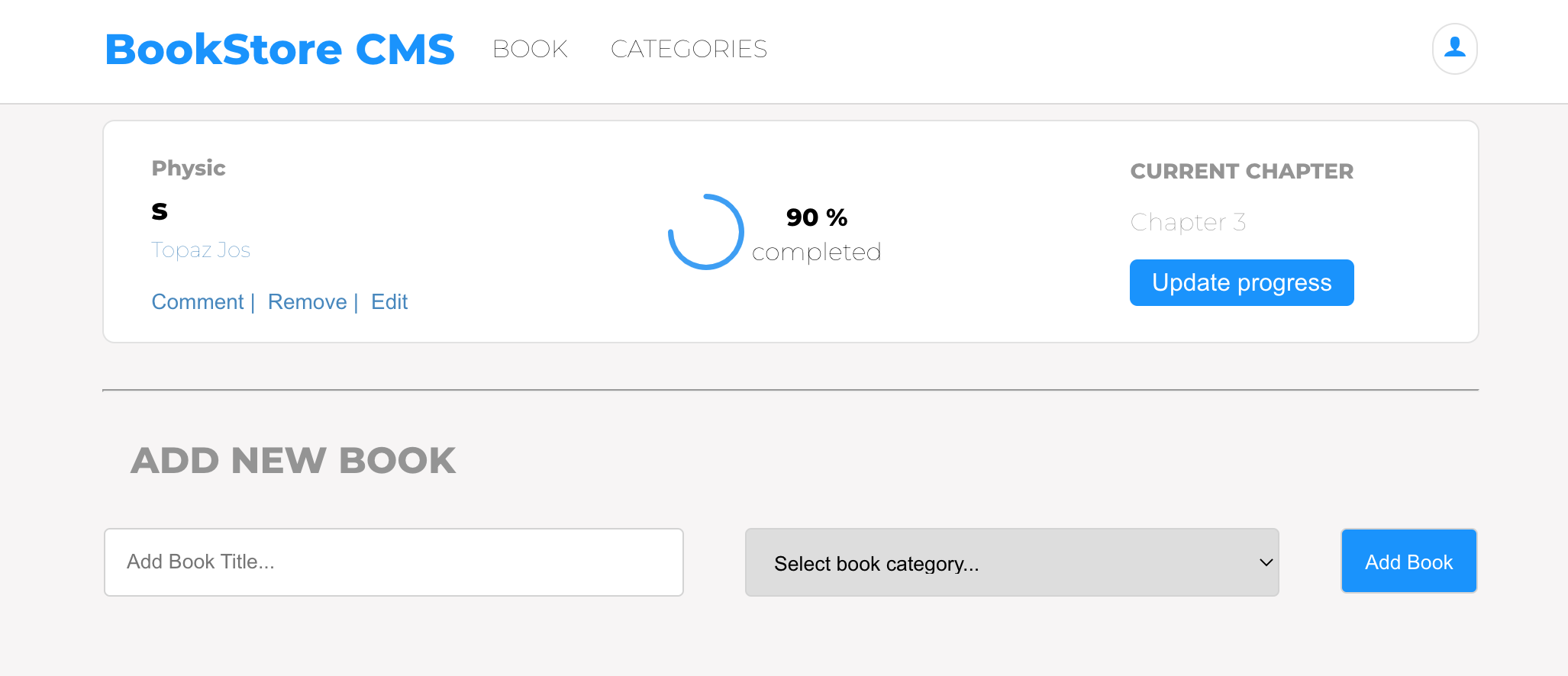Screen dimensions: 1568x676
Task: Click the Add Book button
Action: pos(1408,561)
